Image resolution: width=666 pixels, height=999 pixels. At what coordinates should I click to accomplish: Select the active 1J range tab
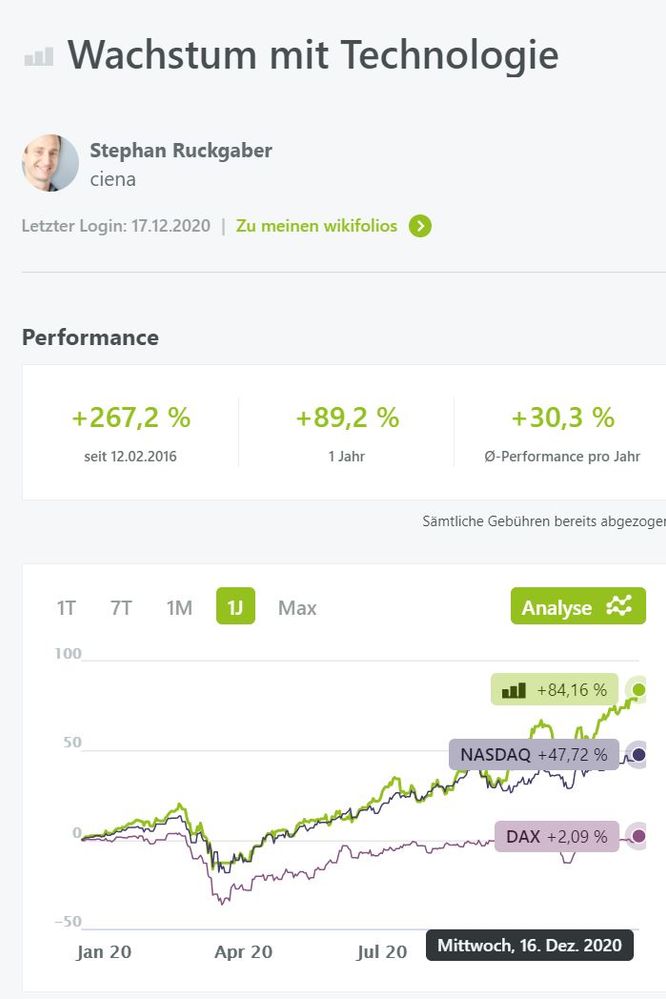coord(235,607)
